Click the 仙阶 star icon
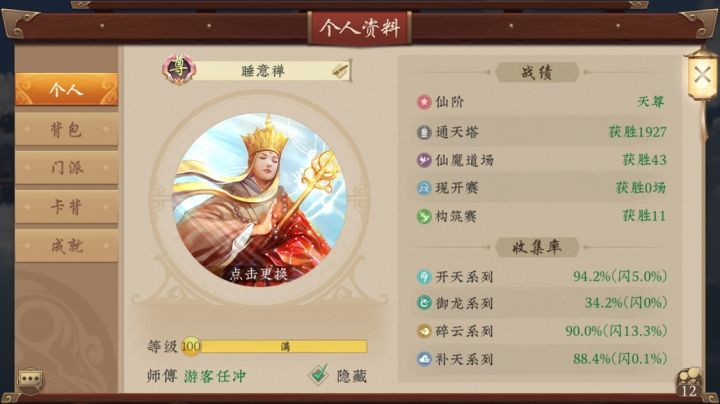 coord(423,101)
